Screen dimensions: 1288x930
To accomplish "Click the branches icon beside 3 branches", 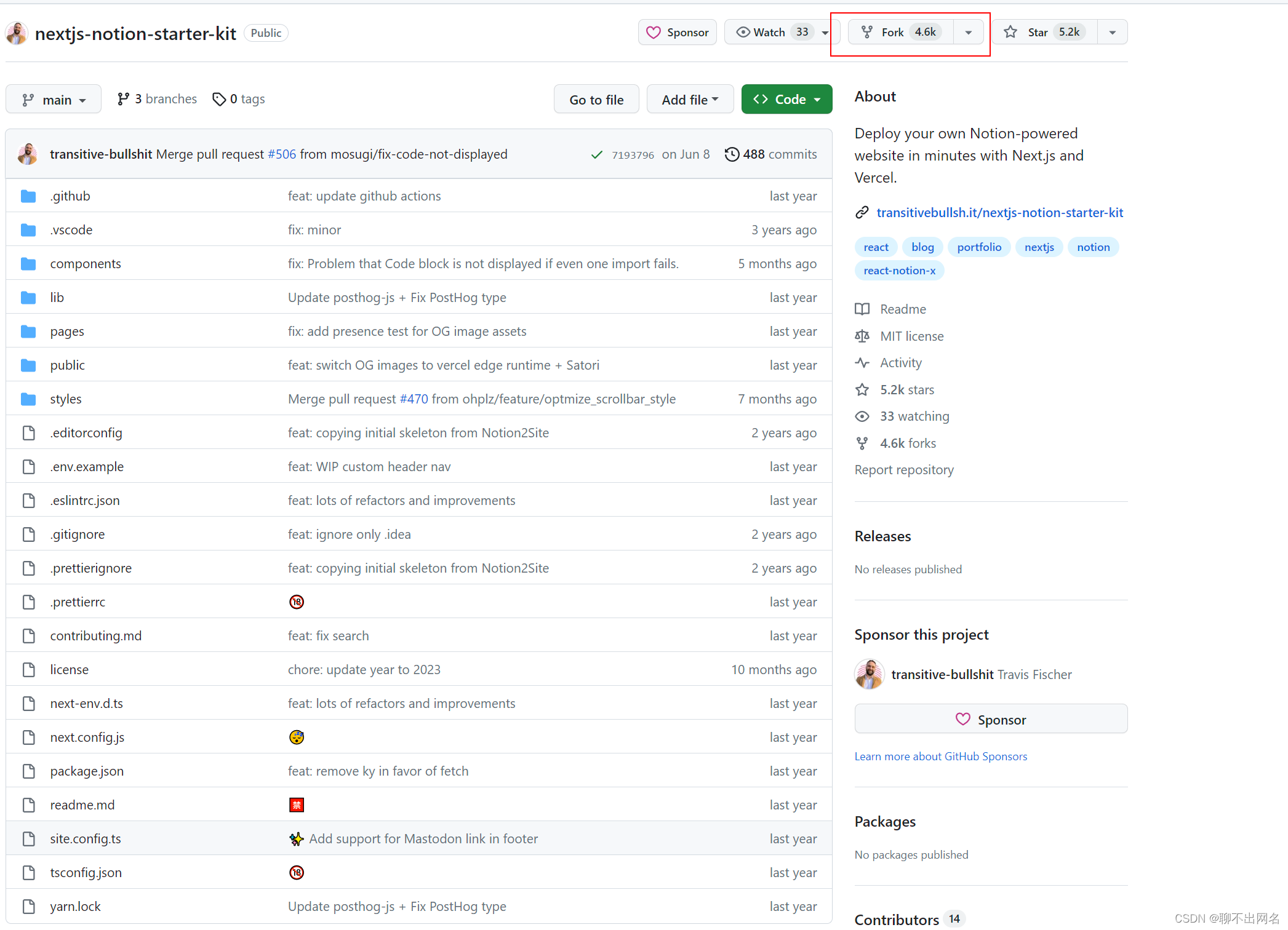I will click(123, 99).
